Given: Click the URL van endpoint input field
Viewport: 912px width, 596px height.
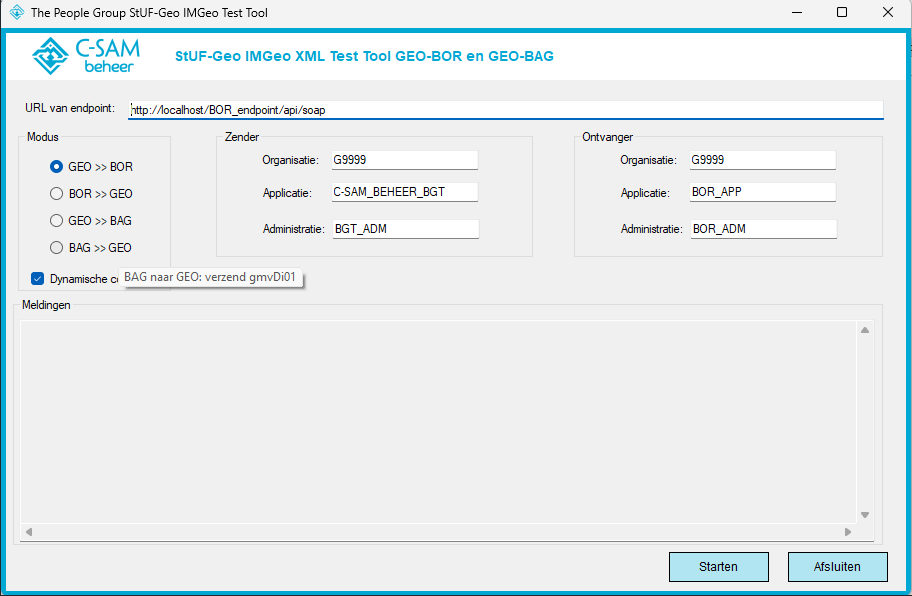Looking at the screenshot, I should (x=505, y=110).
